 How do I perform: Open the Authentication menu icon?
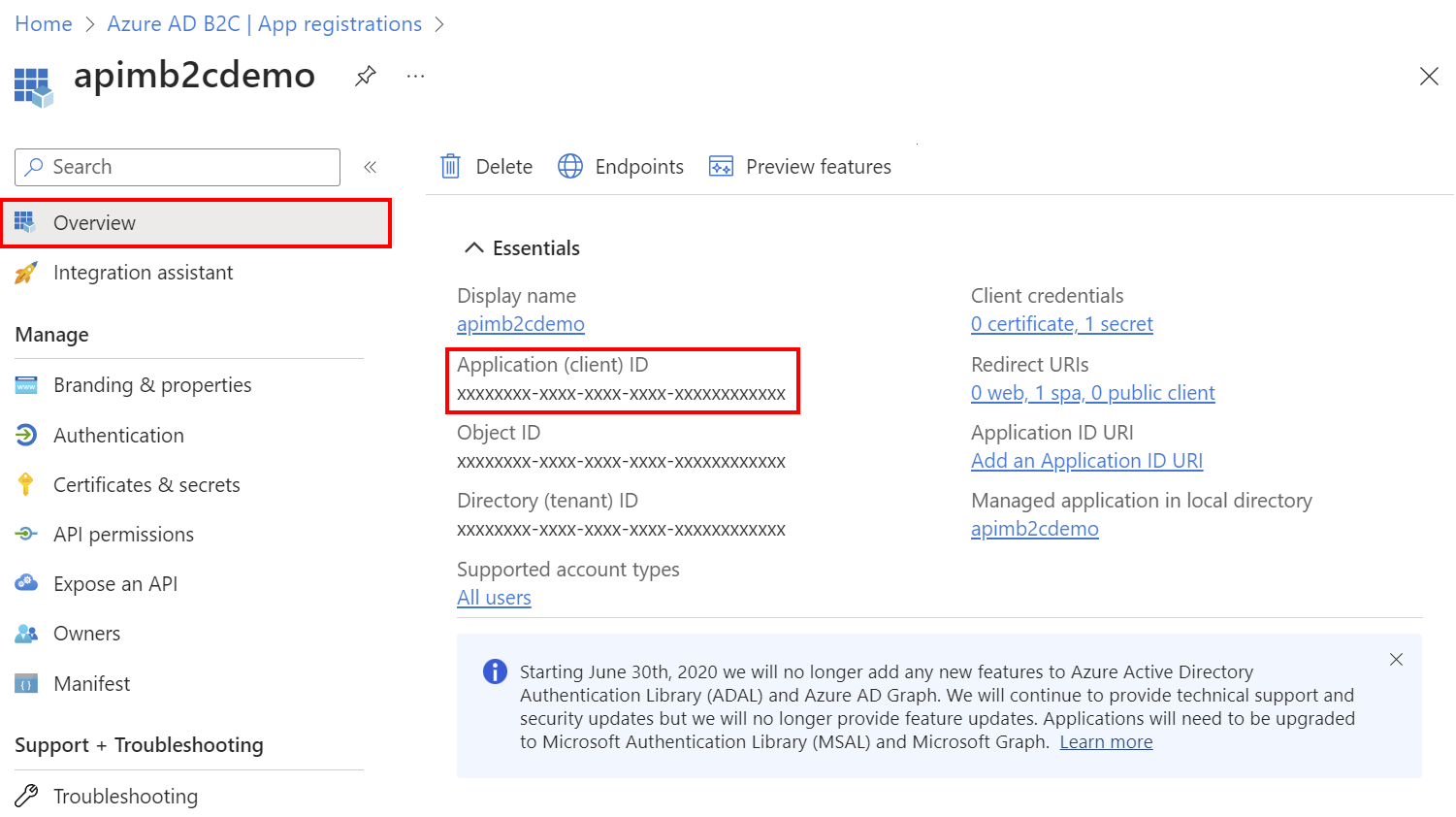[x=25, y=435]
